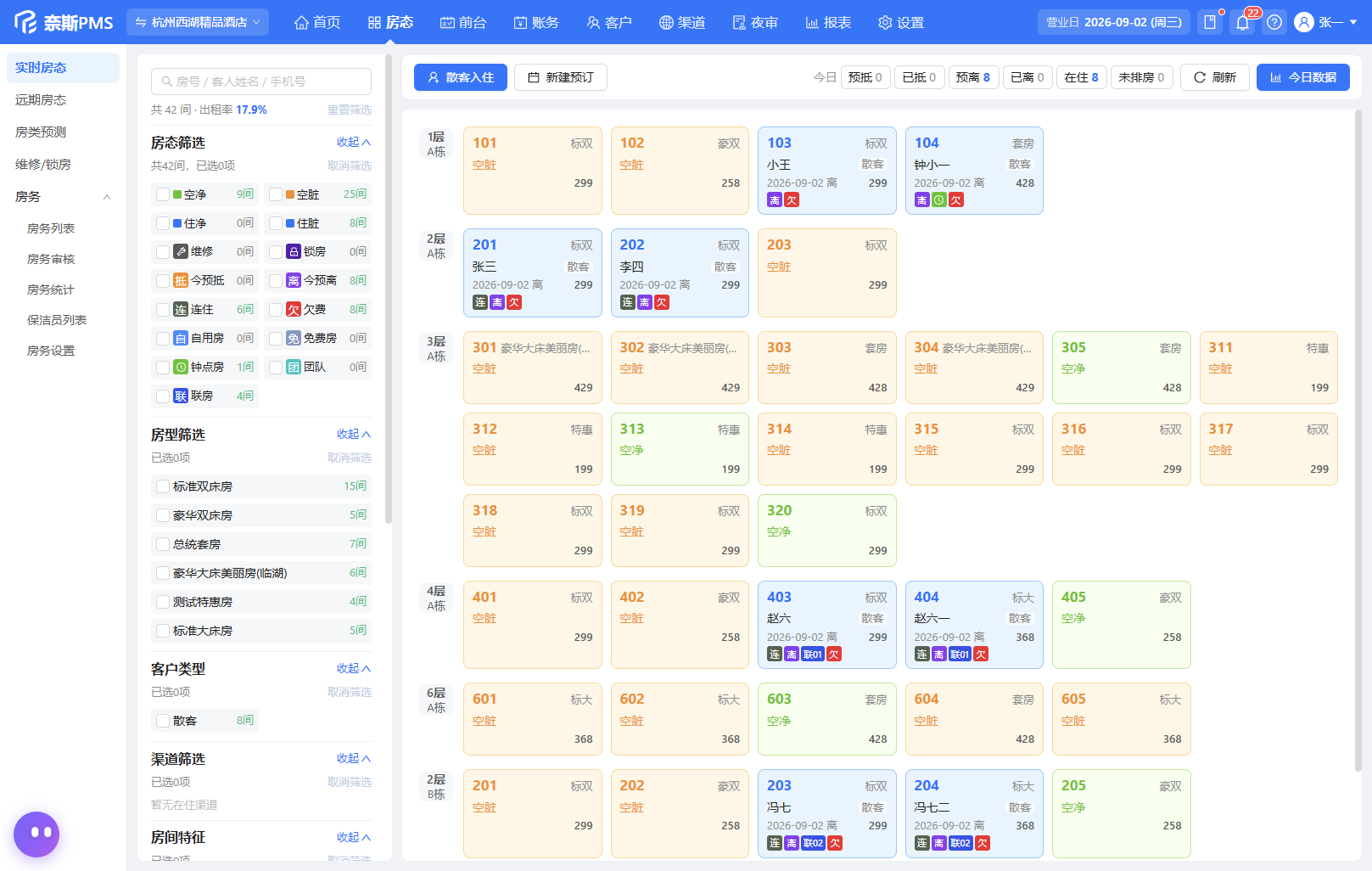Click the 今日数据 button

coord(1303,77)
